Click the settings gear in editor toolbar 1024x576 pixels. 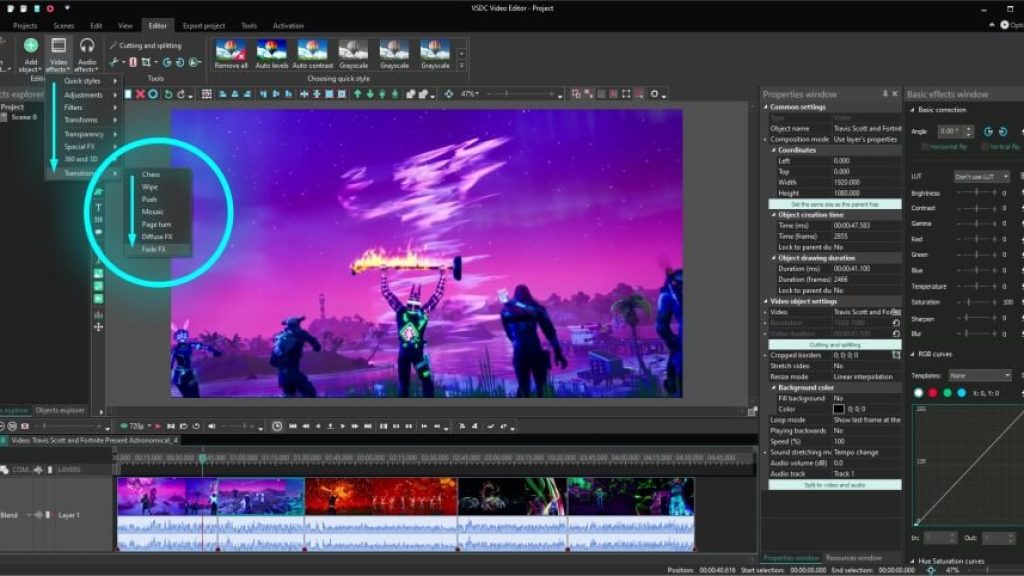coord(654,94)
